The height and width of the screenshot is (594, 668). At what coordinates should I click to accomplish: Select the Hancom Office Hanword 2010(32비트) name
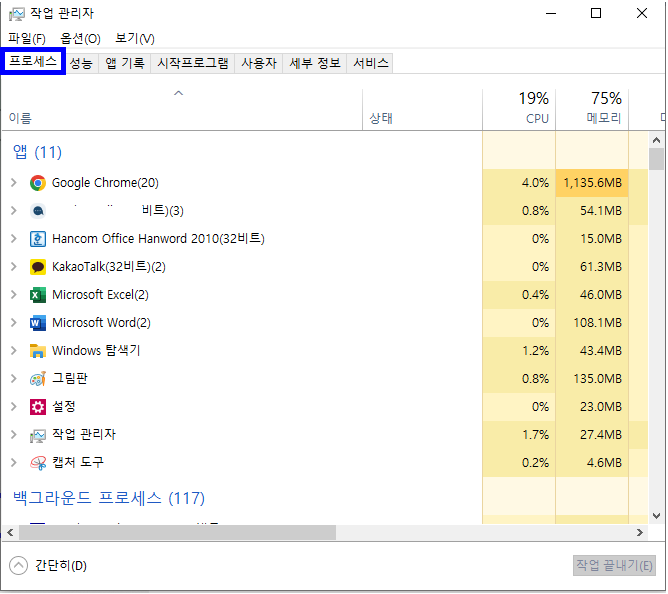158,239
